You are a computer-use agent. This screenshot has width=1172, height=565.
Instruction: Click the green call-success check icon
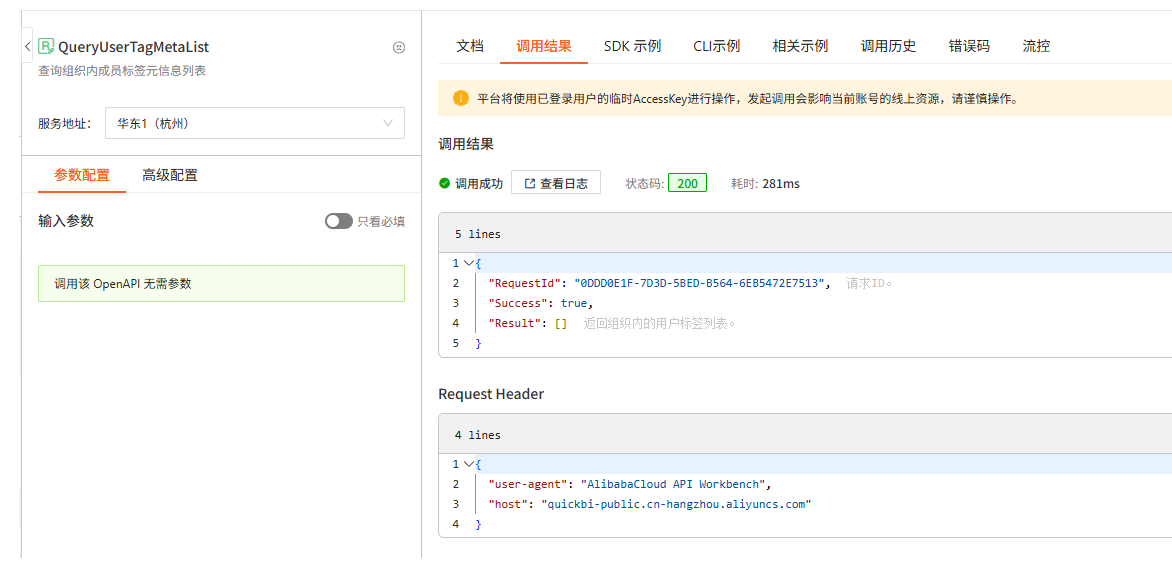tap(444, 183)
